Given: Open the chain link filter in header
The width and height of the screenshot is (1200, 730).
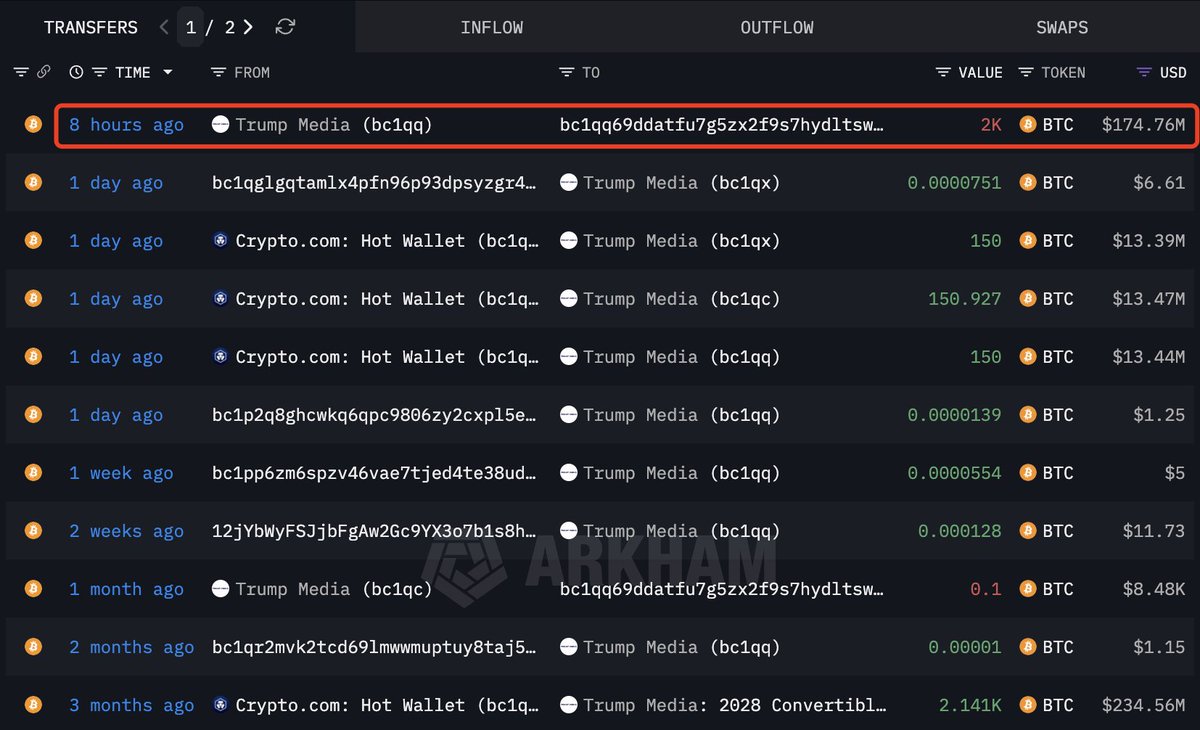Looking at the screenshot, I should [x=43, y=72].
